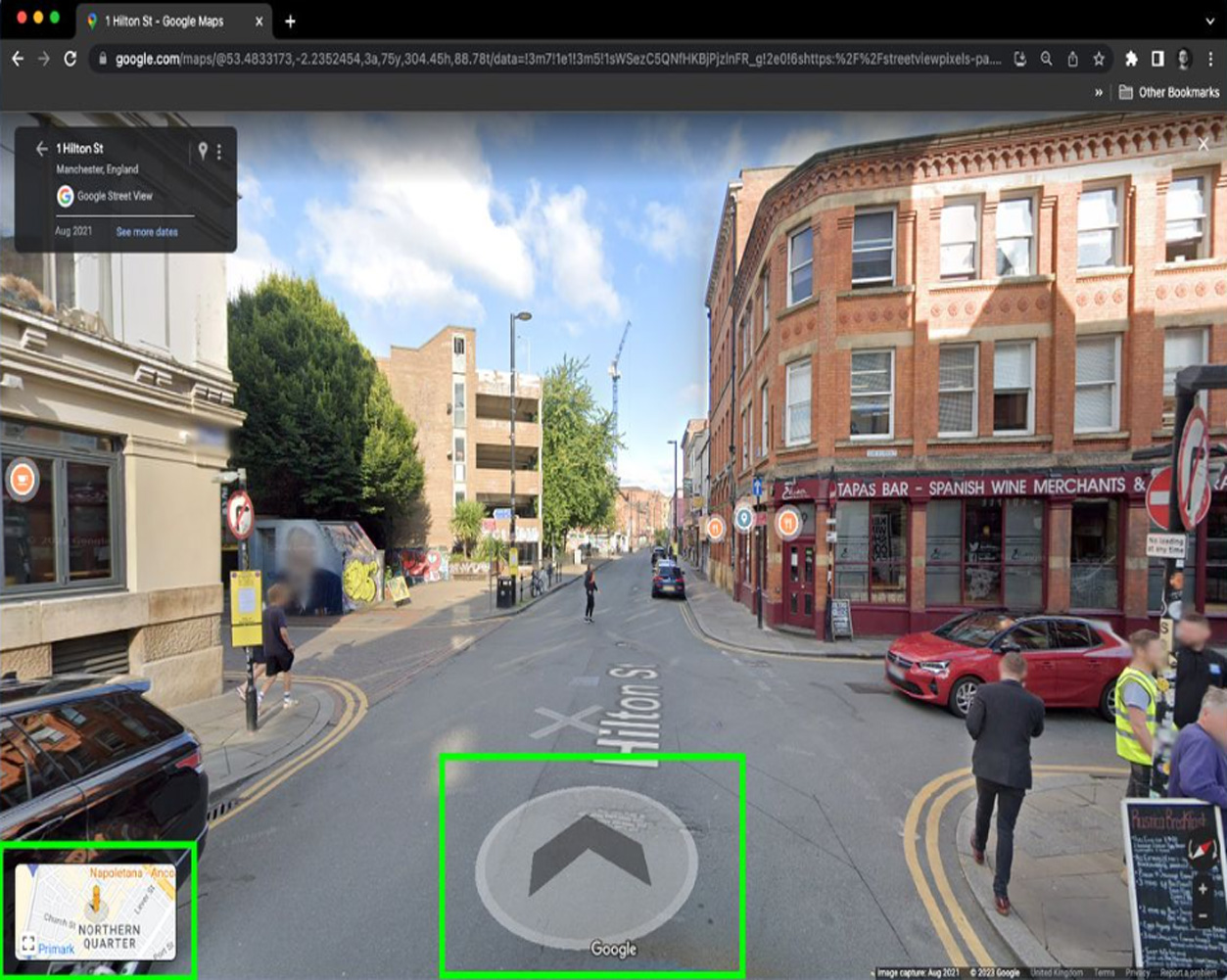Expand the minimap with the fullscreen icon

point(28,945)
